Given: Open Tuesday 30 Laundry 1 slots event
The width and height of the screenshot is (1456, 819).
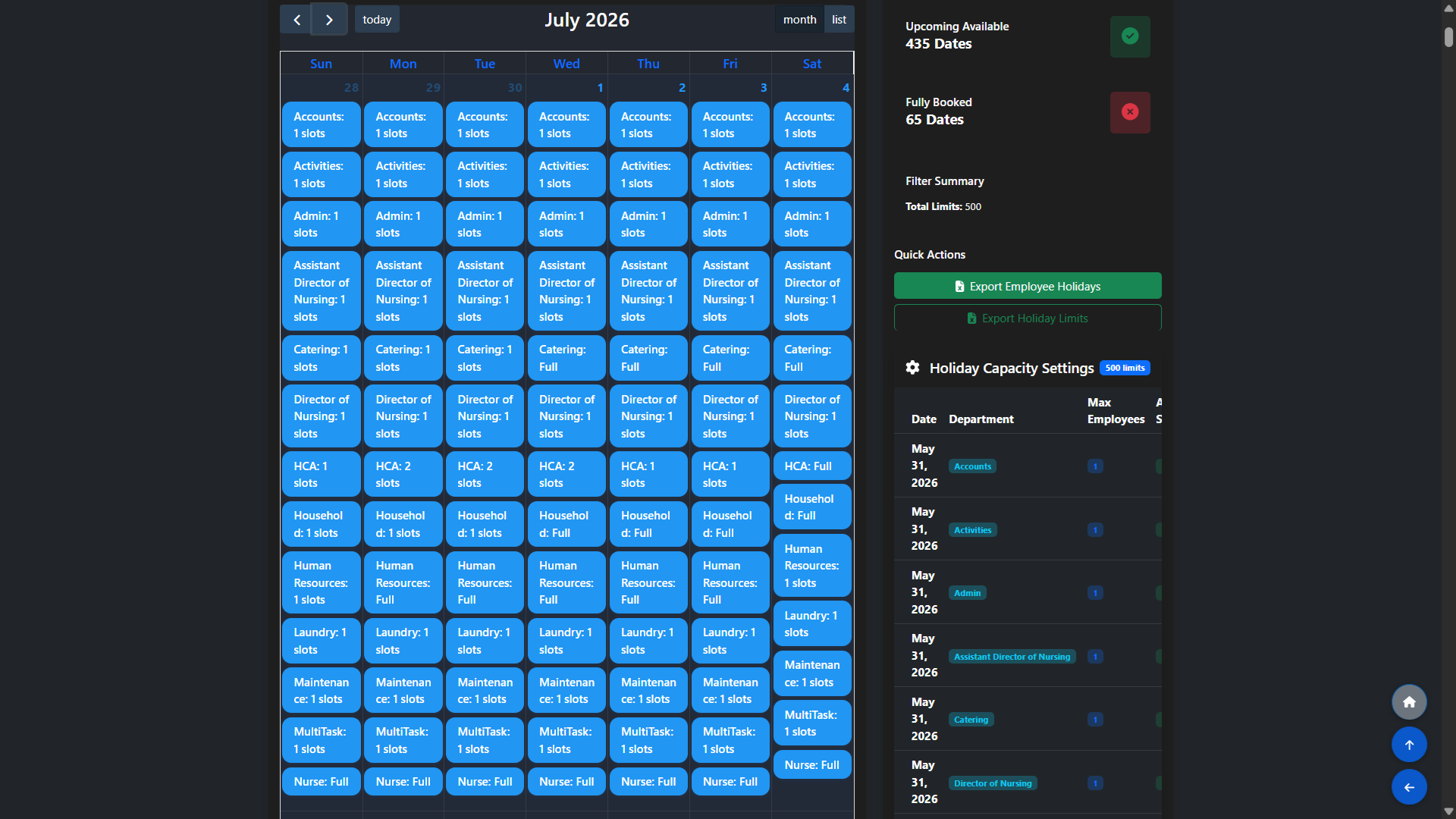Looking at the screenshot, I should click(485, 641).
